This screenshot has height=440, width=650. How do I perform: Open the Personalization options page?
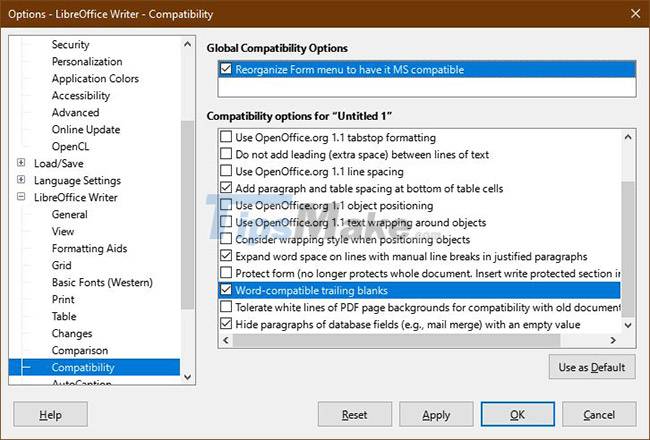(x=87, y=61)
